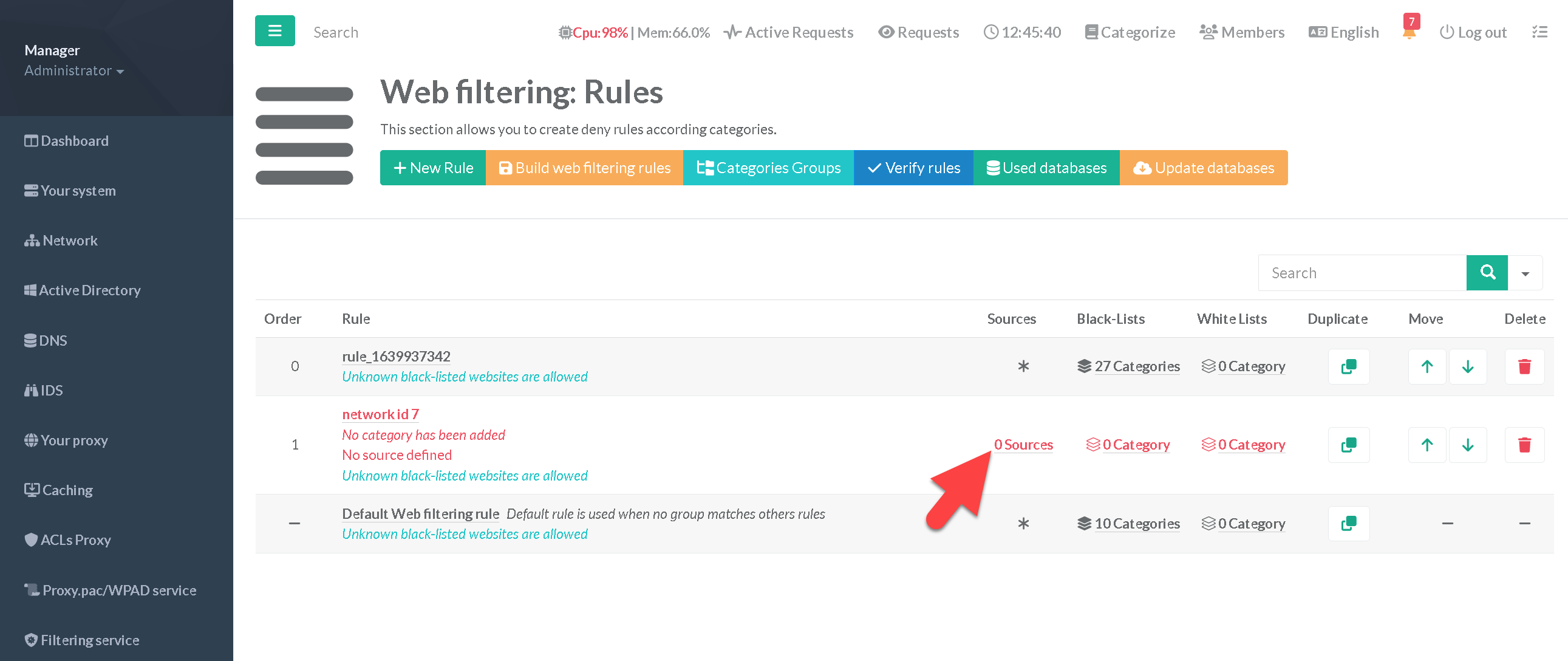Image resolution: width=1568 pixels, height=661 pixels.
Task: Duplicate the Default Web filtering rule
Action: coord(1348,523)
